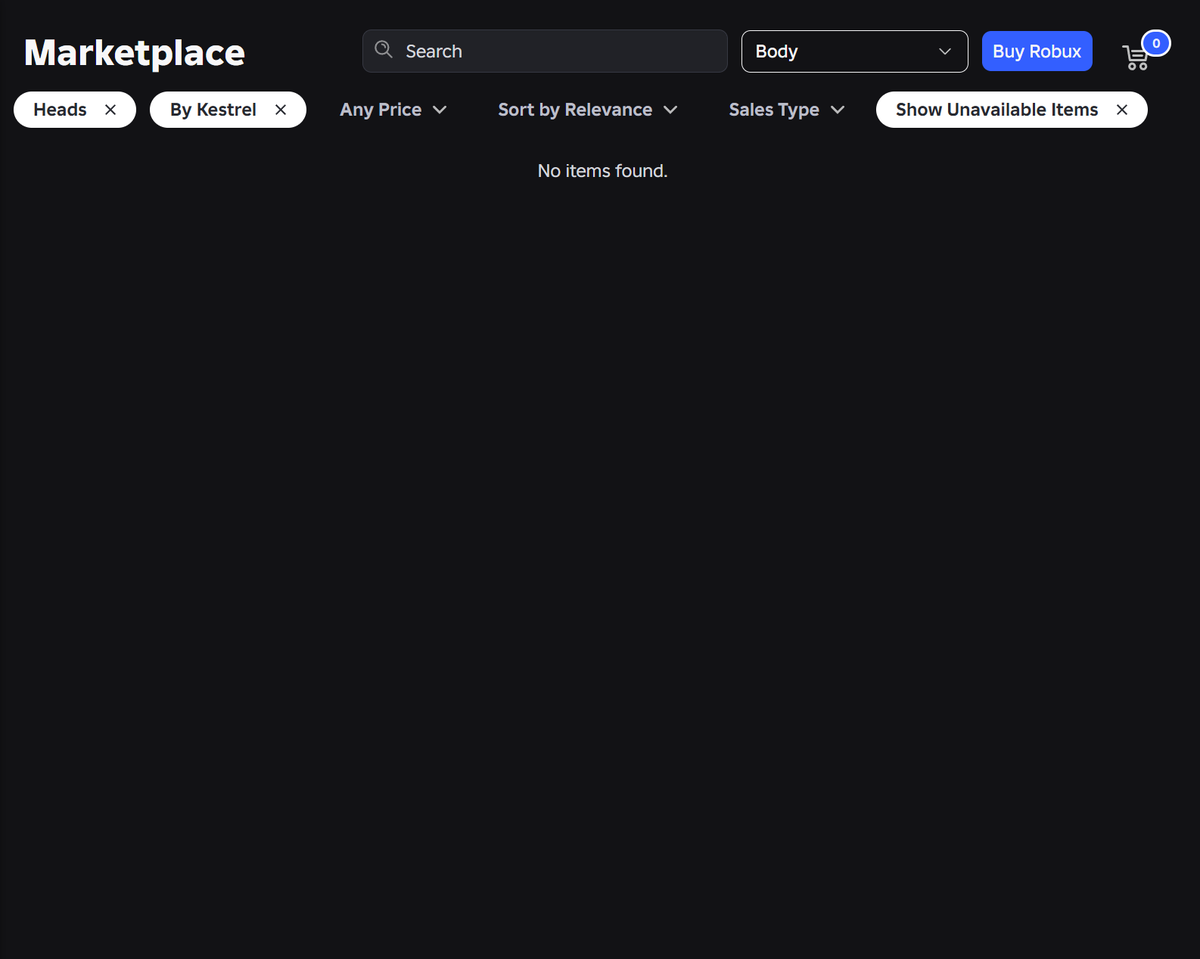The height and width of the screenshot is (959, 1200).
Task: Open the Body category dropdown
Action: click(854, 51)
